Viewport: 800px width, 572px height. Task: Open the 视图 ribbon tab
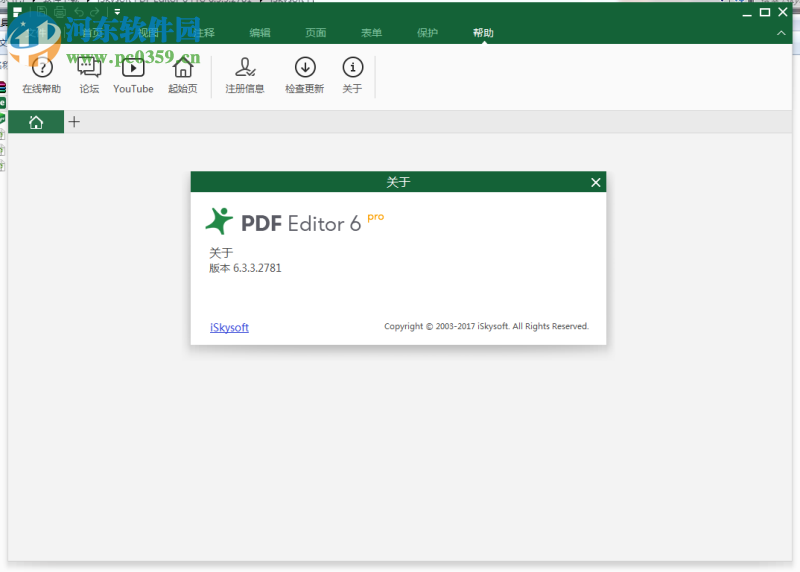[x=148, y=33]
